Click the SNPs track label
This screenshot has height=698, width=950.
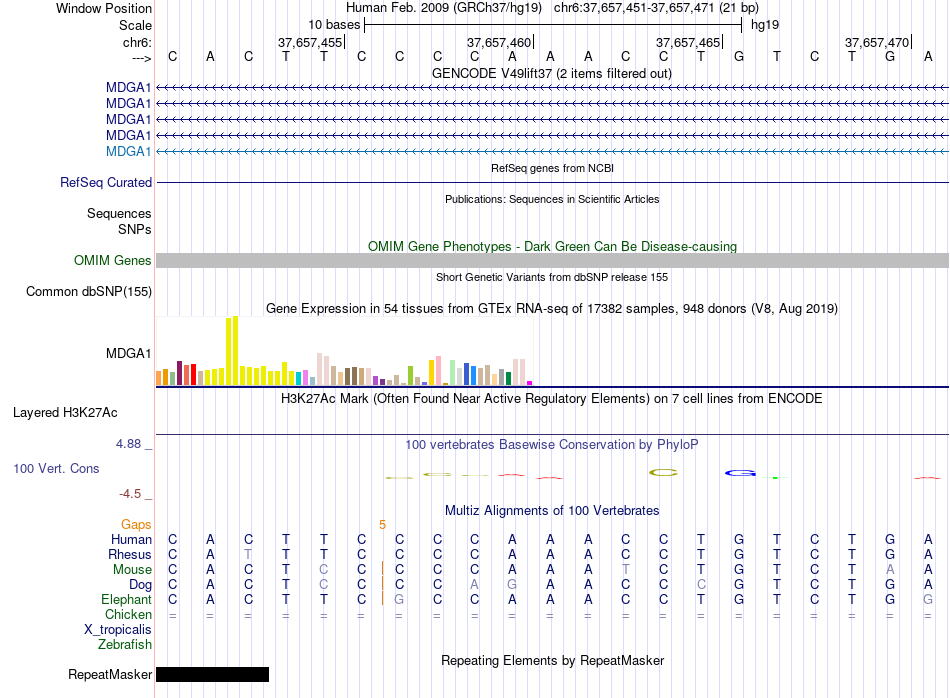pyautogui.click(x=135, y=229)
